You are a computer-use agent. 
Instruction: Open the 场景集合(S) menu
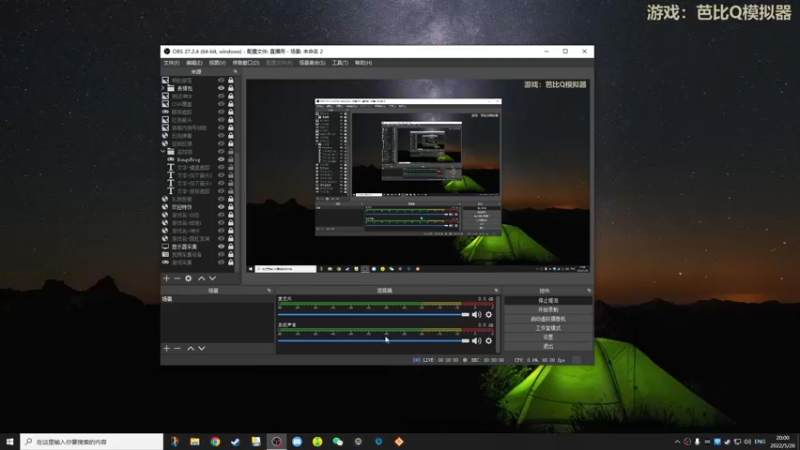(x=312, y=63)
